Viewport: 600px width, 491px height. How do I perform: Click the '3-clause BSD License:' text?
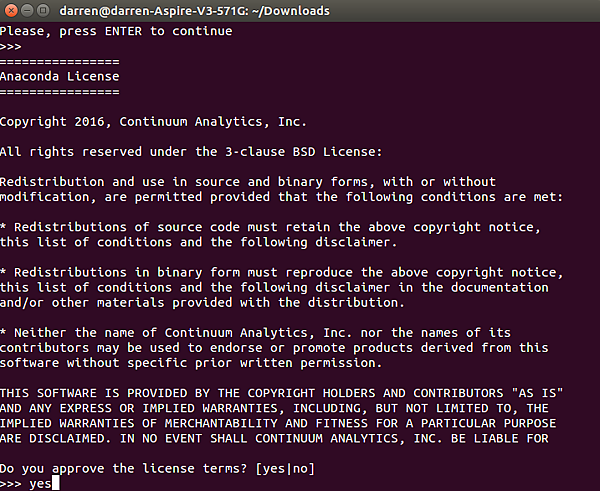point(303,152)
